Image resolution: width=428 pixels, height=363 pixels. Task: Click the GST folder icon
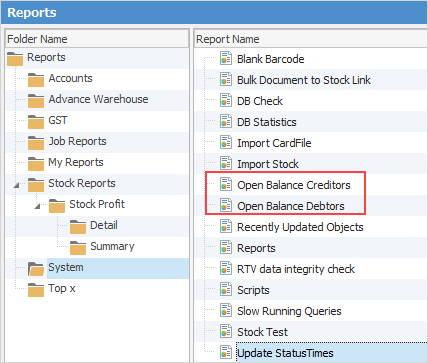point(36,122)
